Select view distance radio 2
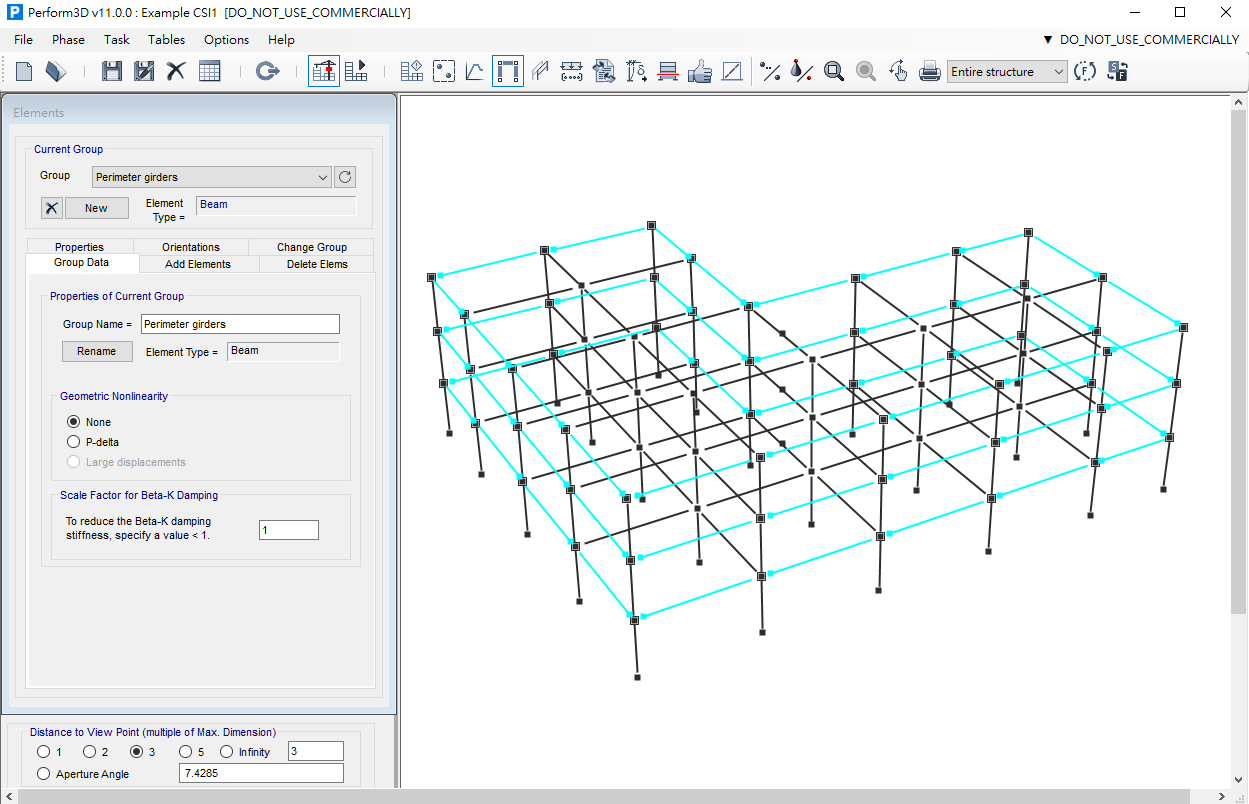Image resolution: width=1249 pixels, height=804 pixels. (89, 752)
